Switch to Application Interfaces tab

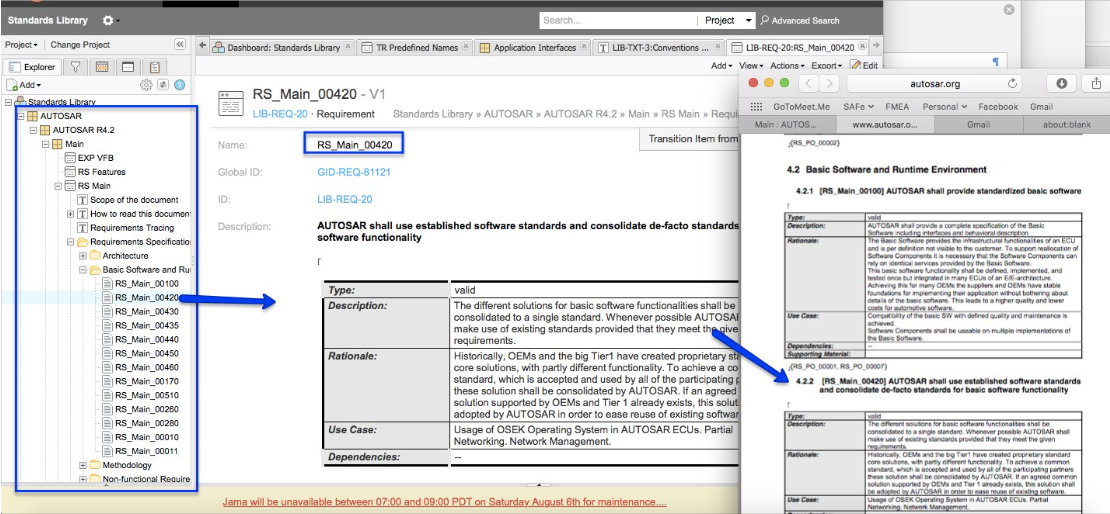coord(533,48)
